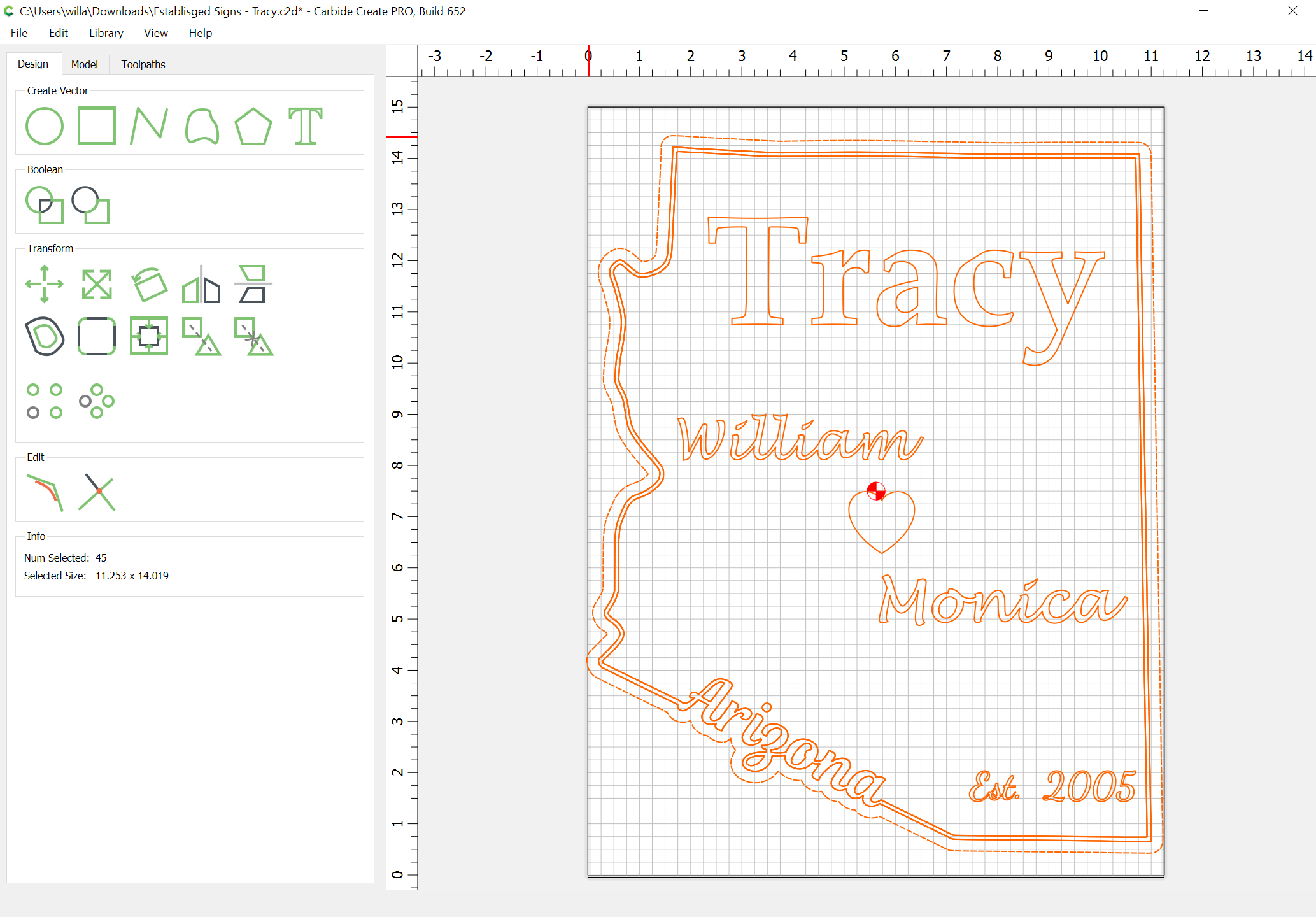Switch to the Model tab
1316x917 pixels.
(x=85, y=64)
